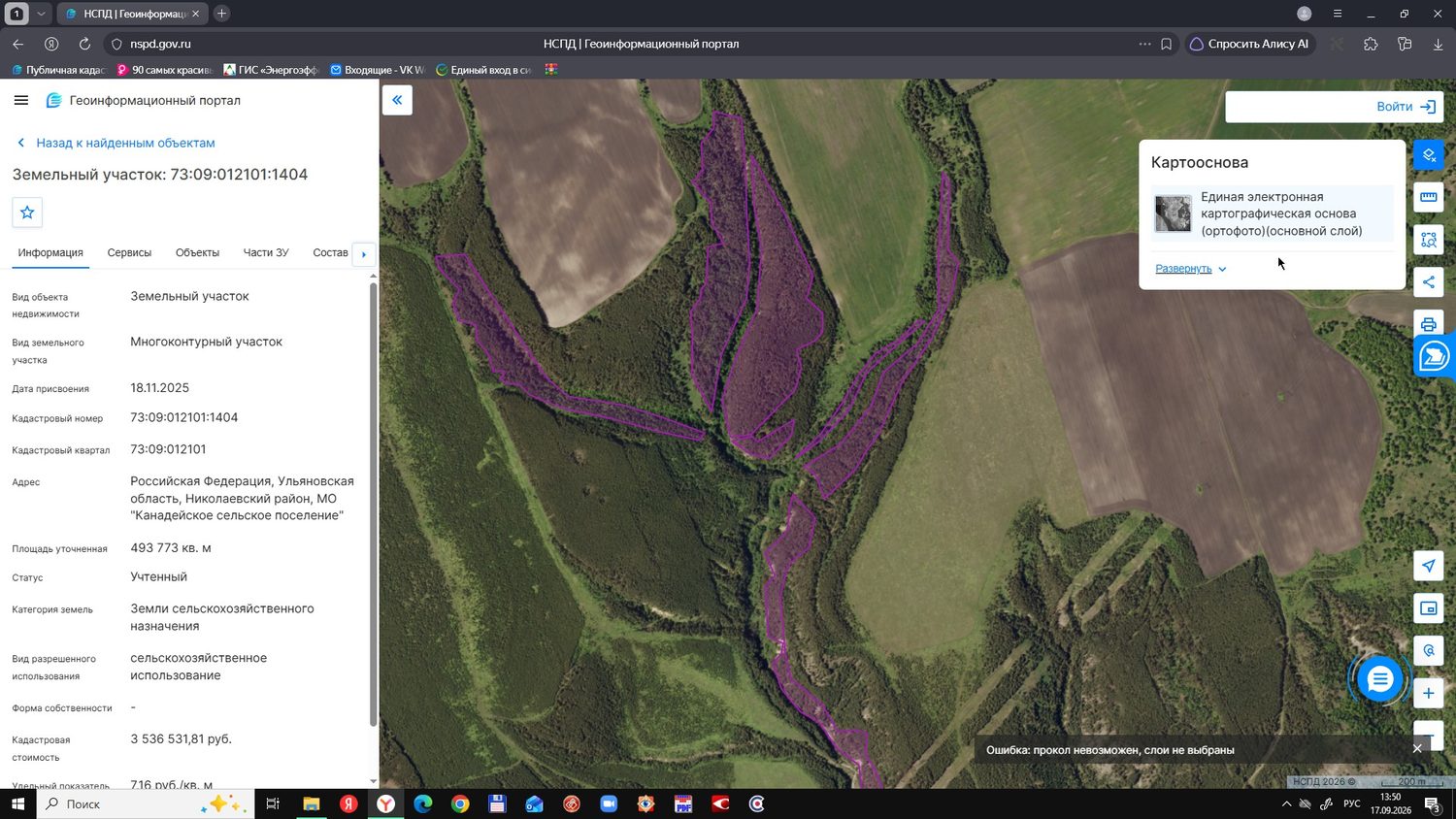This screenshot has height=819, width=1456.
Task: Open the browser extensions icon
Action: tap(1371, 44)
